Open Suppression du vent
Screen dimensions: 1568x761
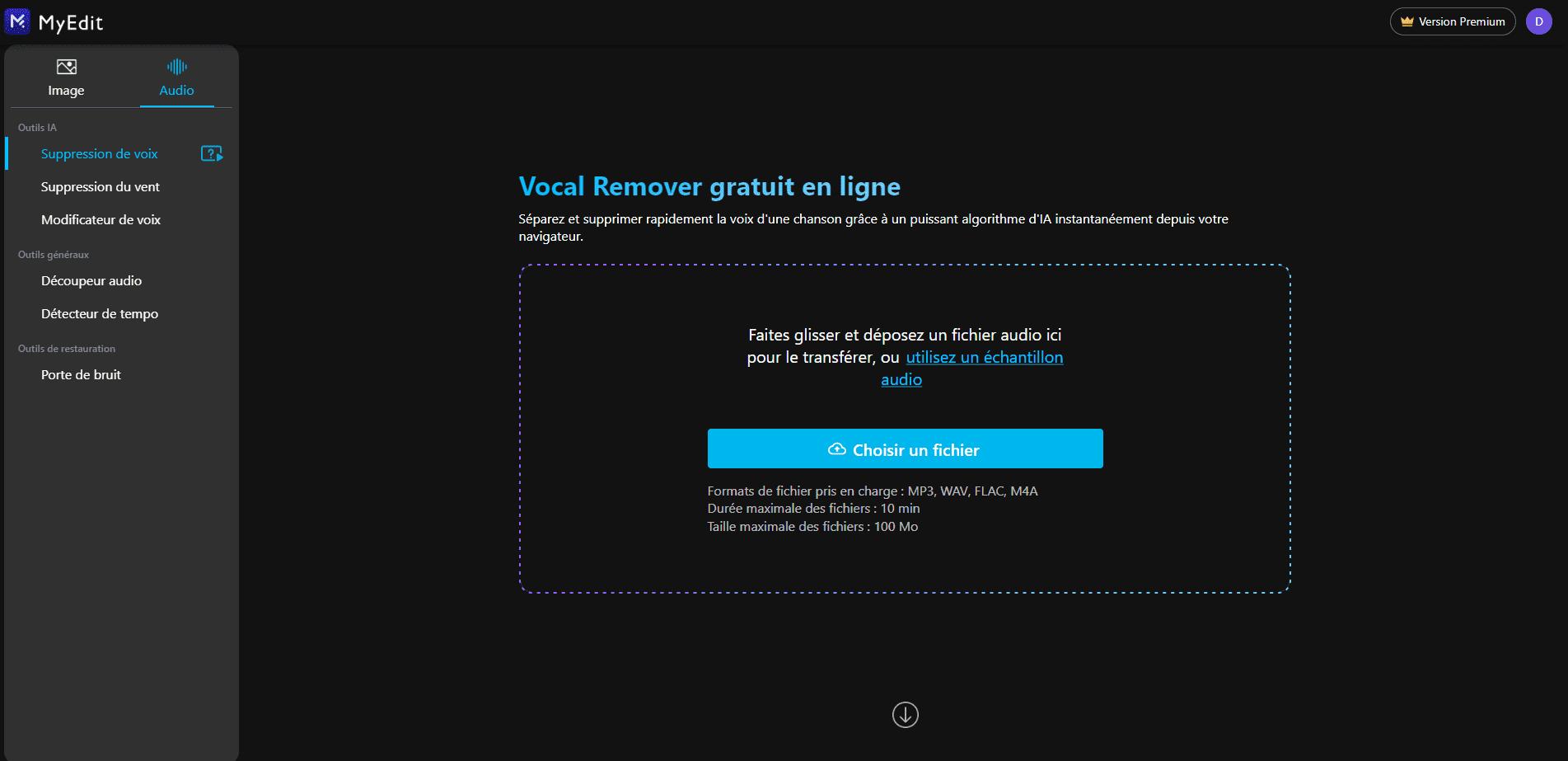(x=100, y=186)
